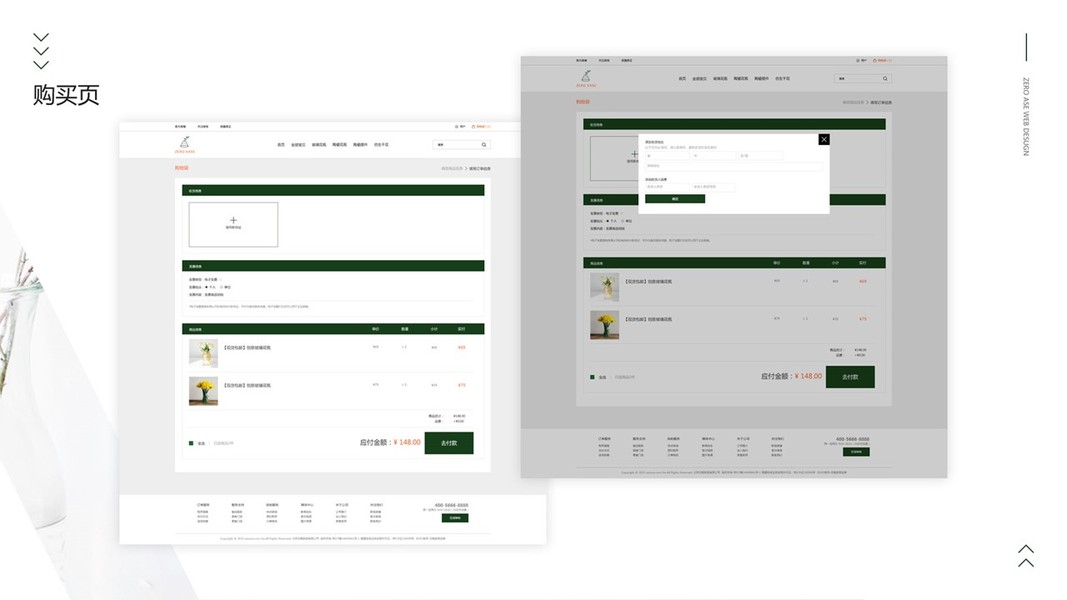
Task: Open the city dropdown in the address popup
Action: coord(713,156)
